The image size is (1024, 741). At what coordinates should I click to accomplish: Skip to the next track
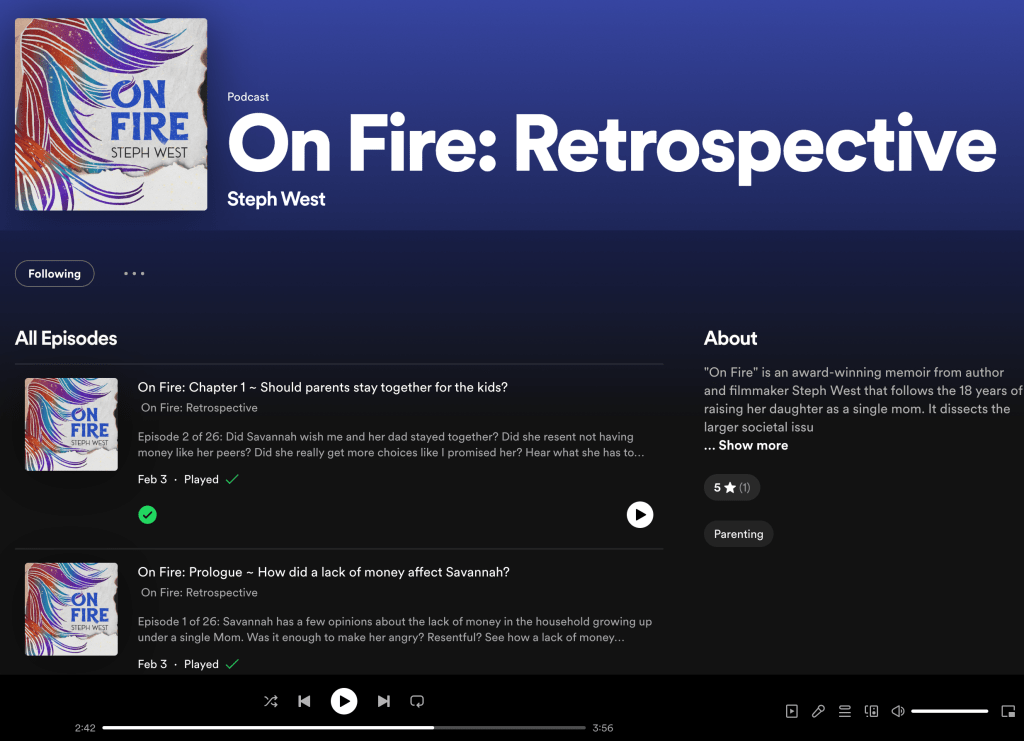(x=384, y=701)
